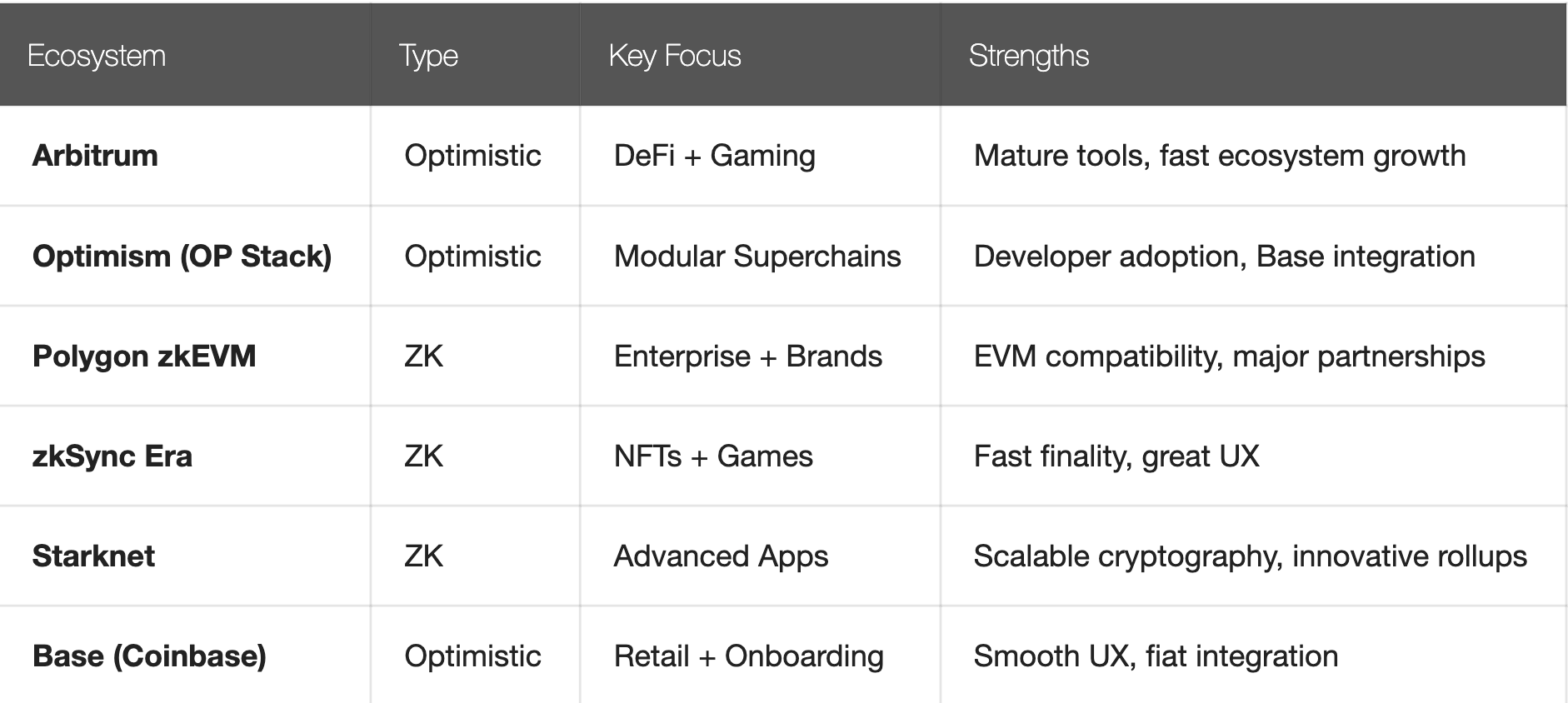Select the Developer adoption, Base integration cell
The width and height of the screenshot is (1568, 703).
(x=1225, y=256)
